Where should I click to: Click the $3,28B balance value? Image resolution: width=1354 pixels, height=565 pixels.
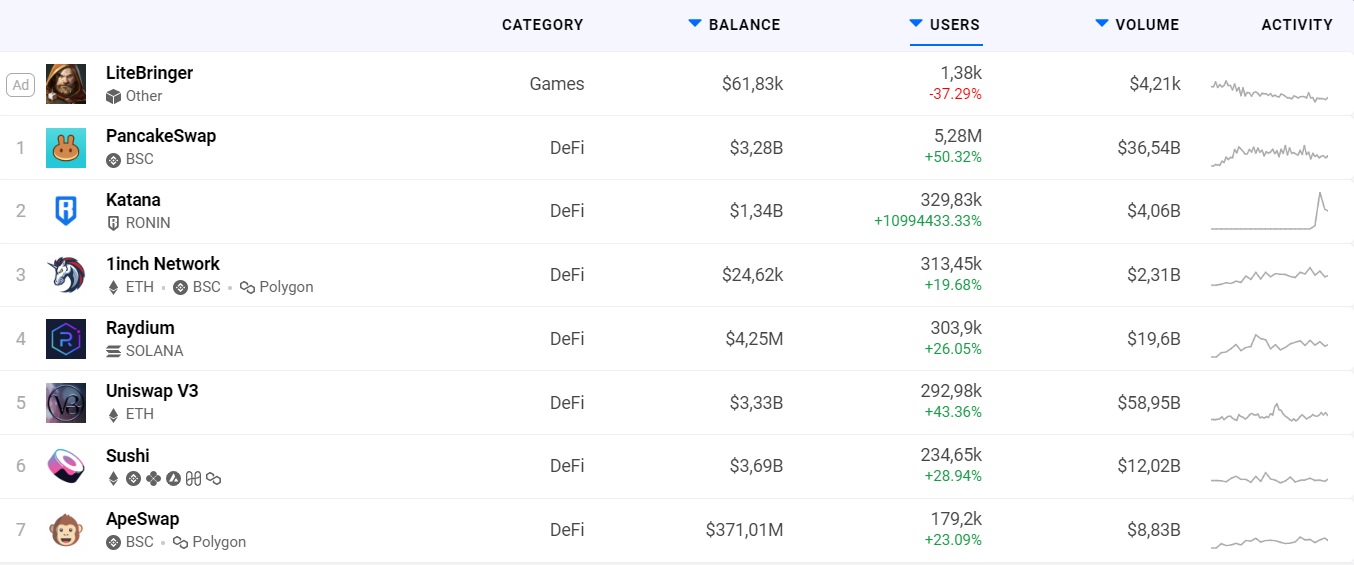756,148
